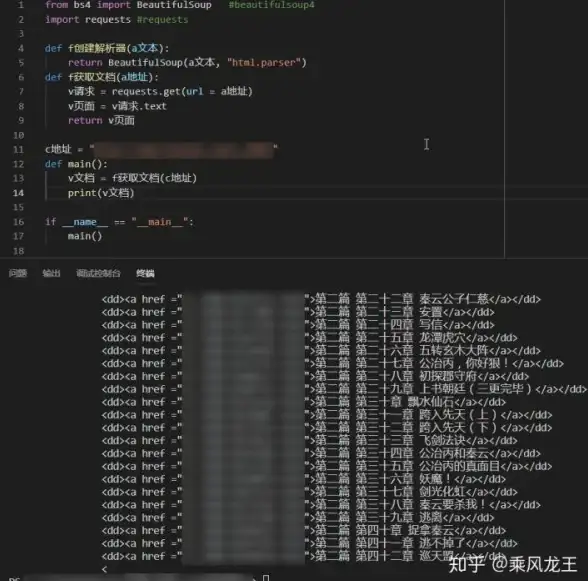Image resolution: width=588 pixels, height=581 pixels.
Task: Click terminal row 第三十六章 妖魔！
Action: [x=304, y=479]
